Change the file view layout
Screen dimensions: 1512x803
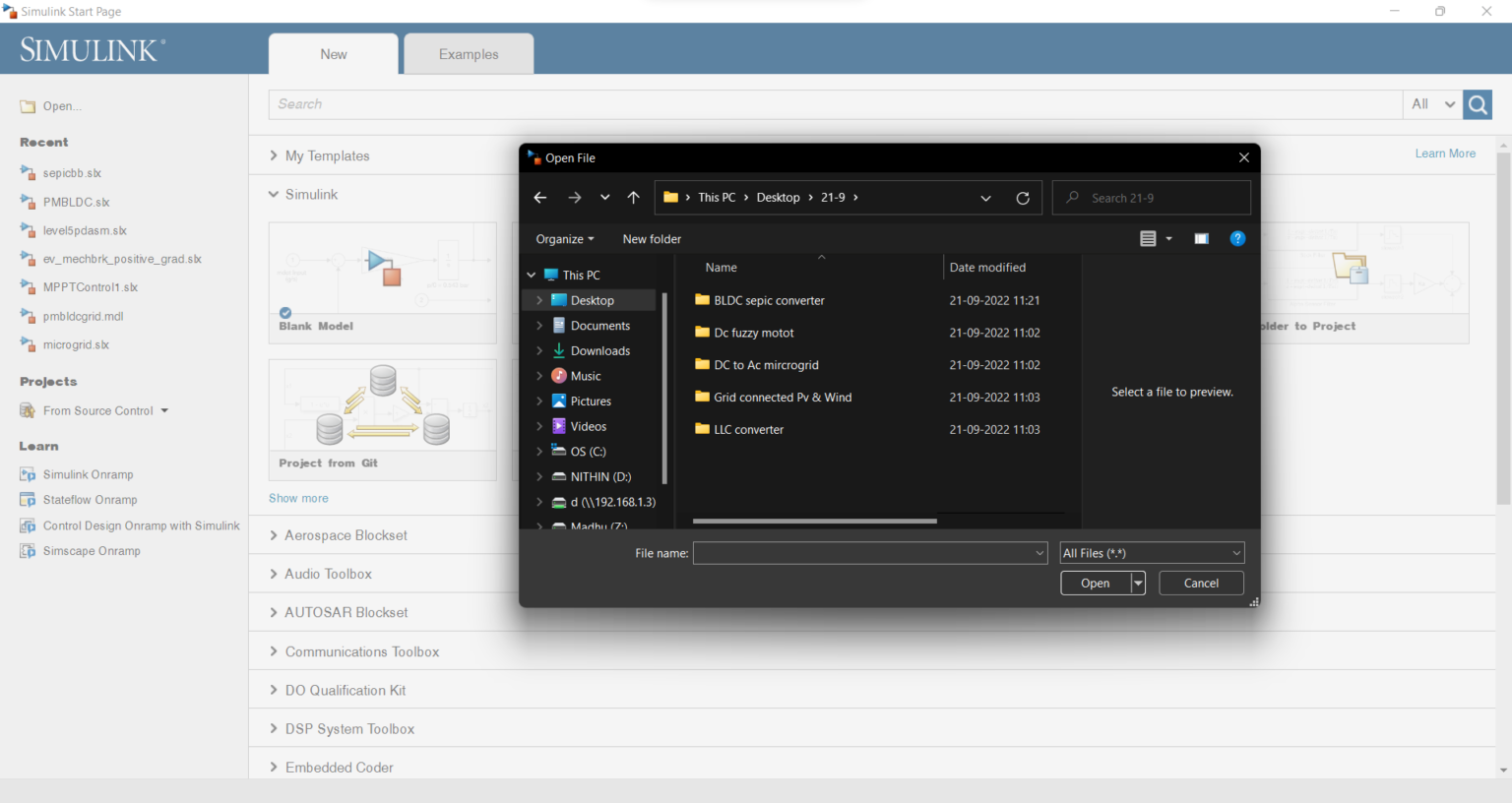click(1148, 239)
